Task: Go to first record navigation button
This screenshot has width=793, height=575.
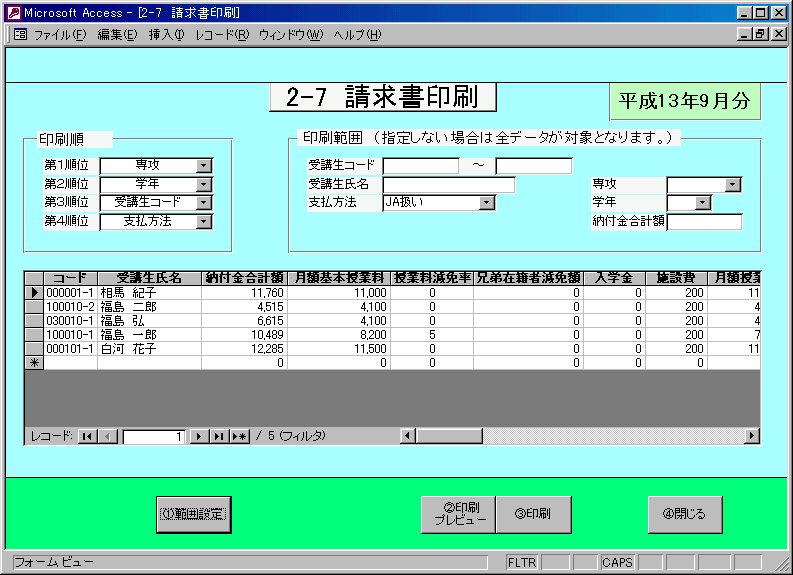Action: [87, 436]
